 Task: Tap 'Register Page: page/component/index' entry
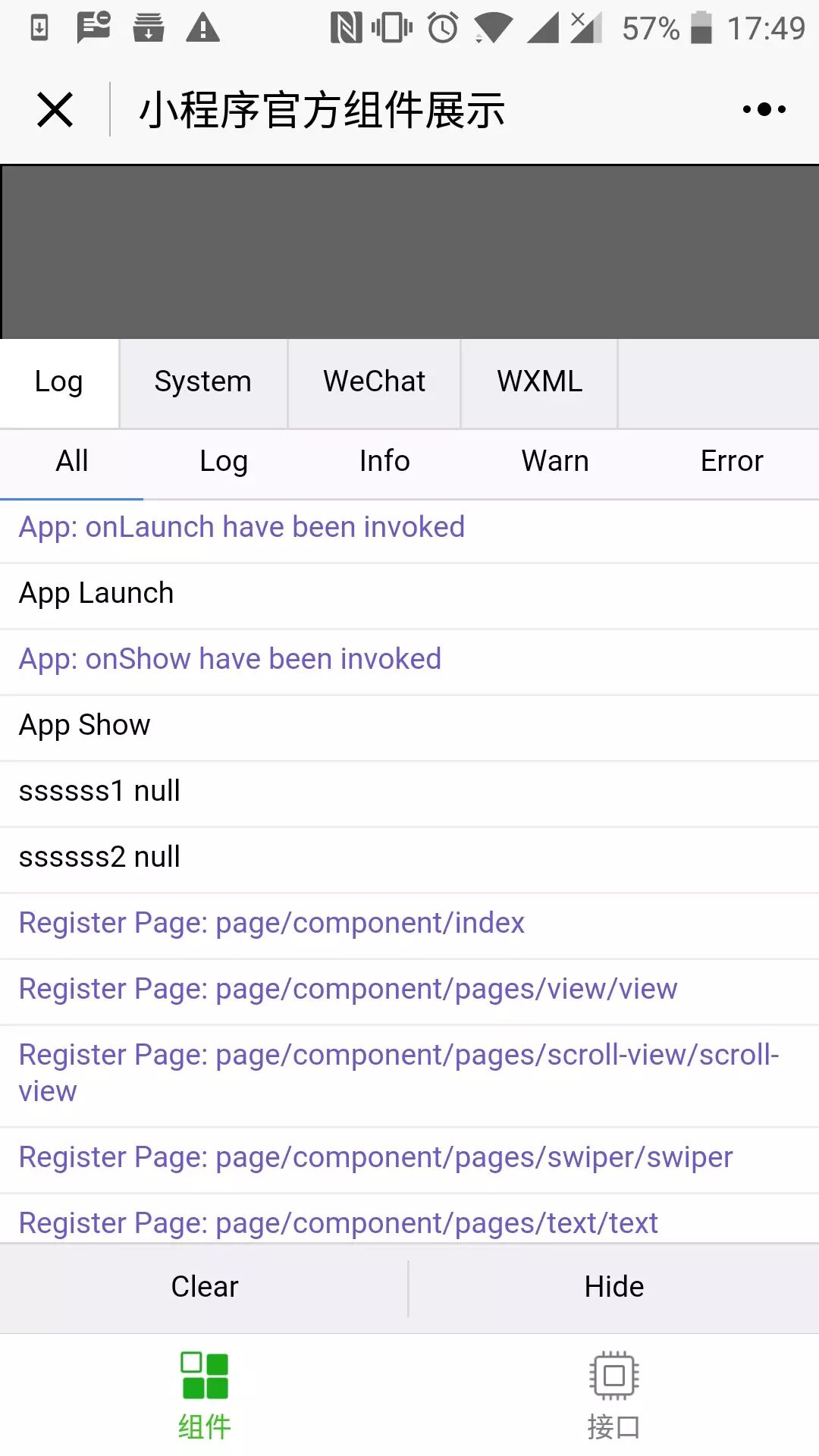[x=409, y=924]
